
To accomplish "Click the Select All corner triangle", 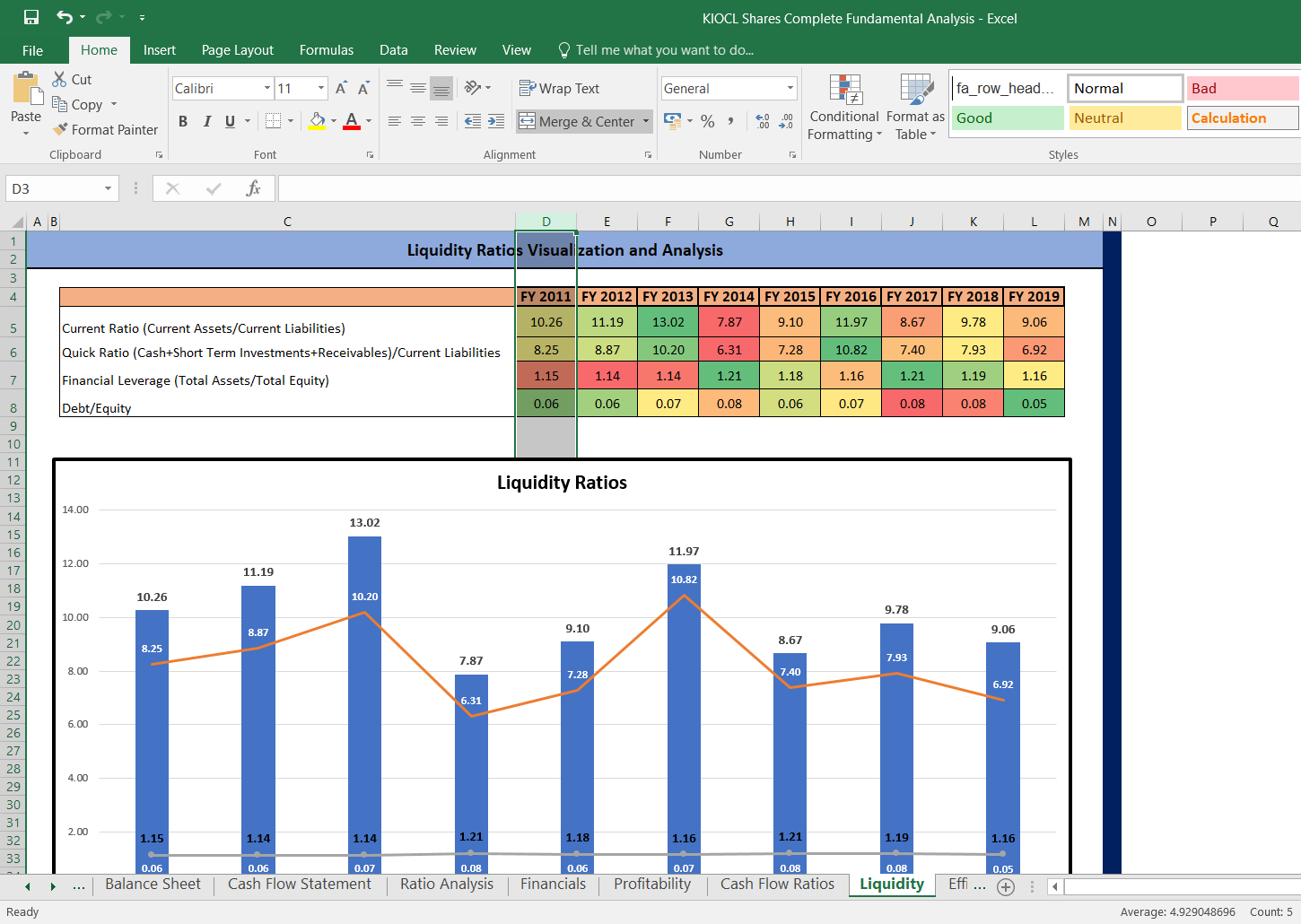I will [x=17, y=222].
